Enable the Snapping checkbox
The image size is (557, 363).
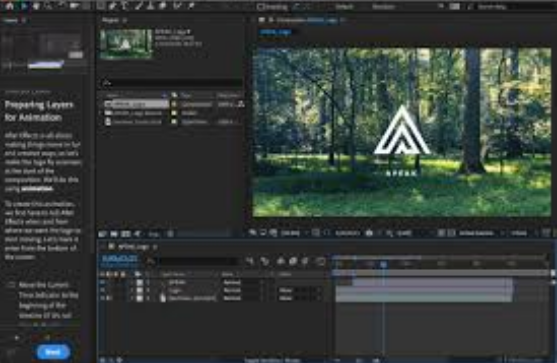point(261,6)
